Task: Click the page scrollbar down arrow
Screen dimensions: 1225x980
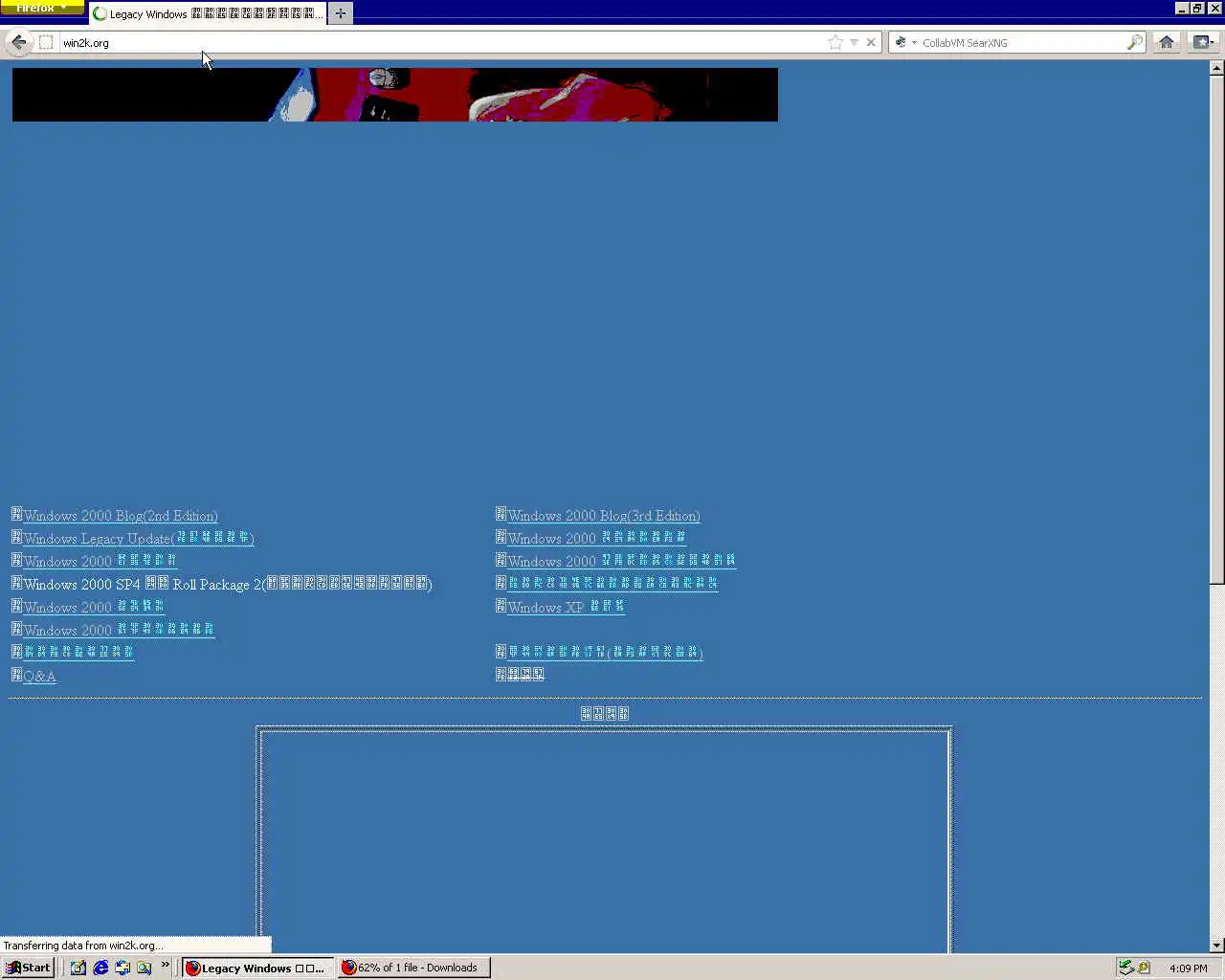Action: coord(1216,946)
